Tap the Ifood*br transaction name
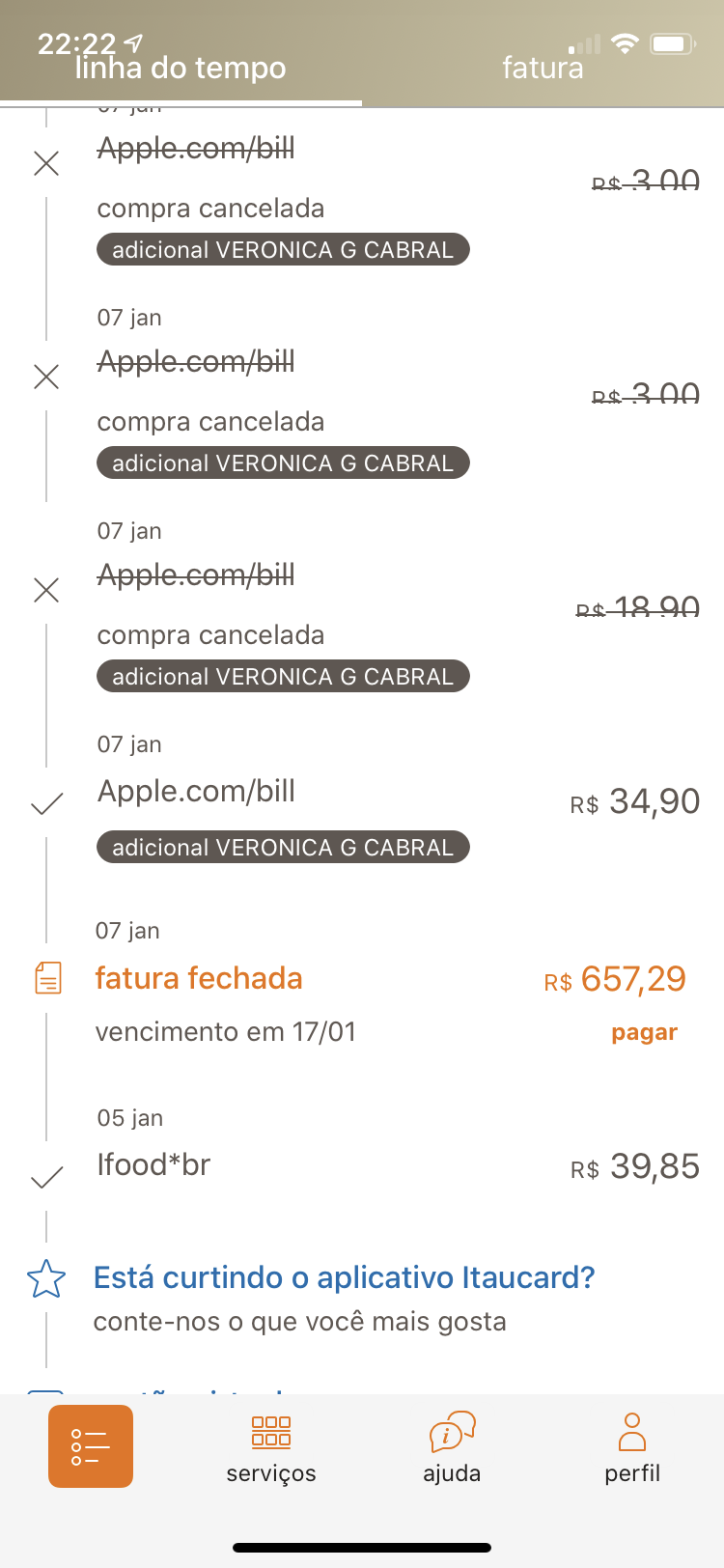Screen dimensions: 724x1568 click(x=153, y=1165)
